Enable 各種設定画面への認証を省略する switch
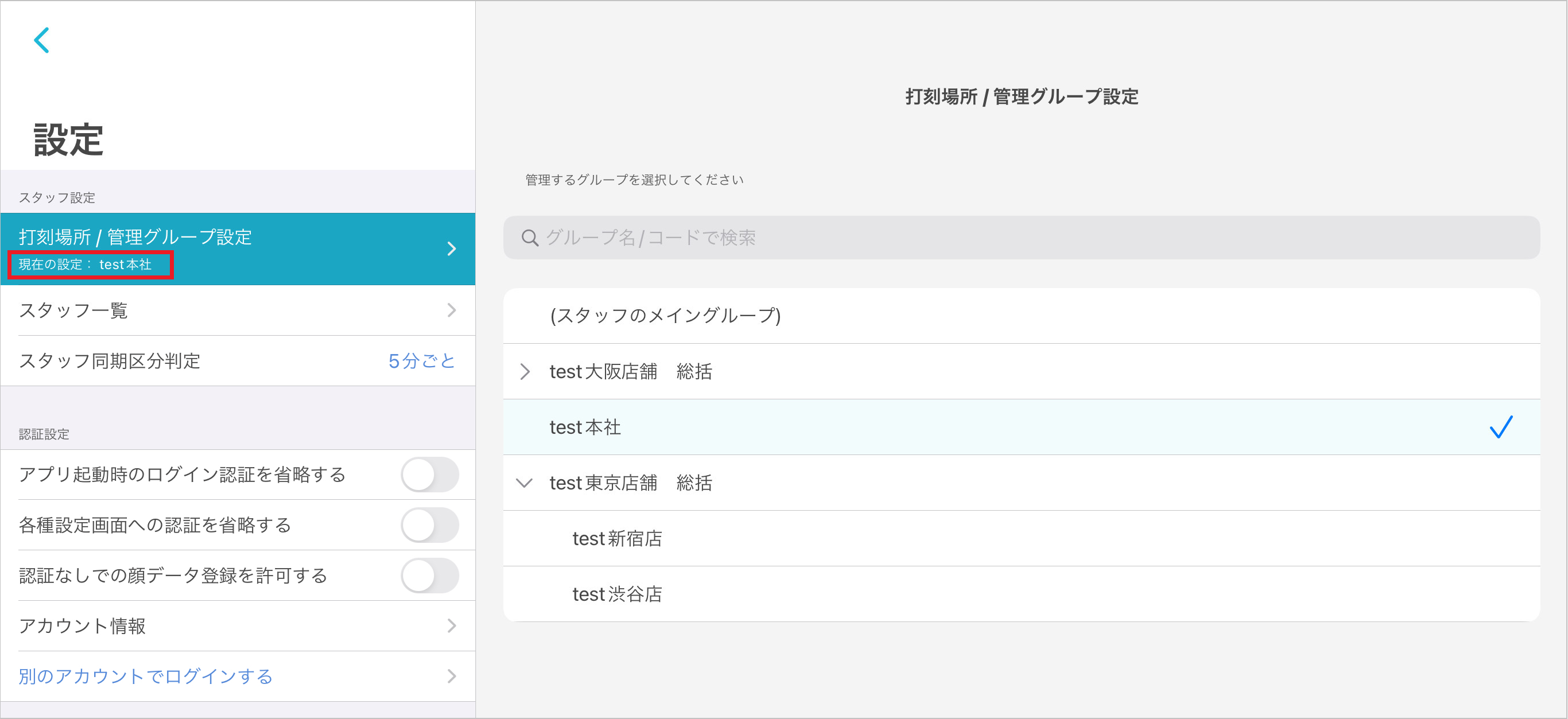This screenshot has height=719, width=1568. (429, 526)
